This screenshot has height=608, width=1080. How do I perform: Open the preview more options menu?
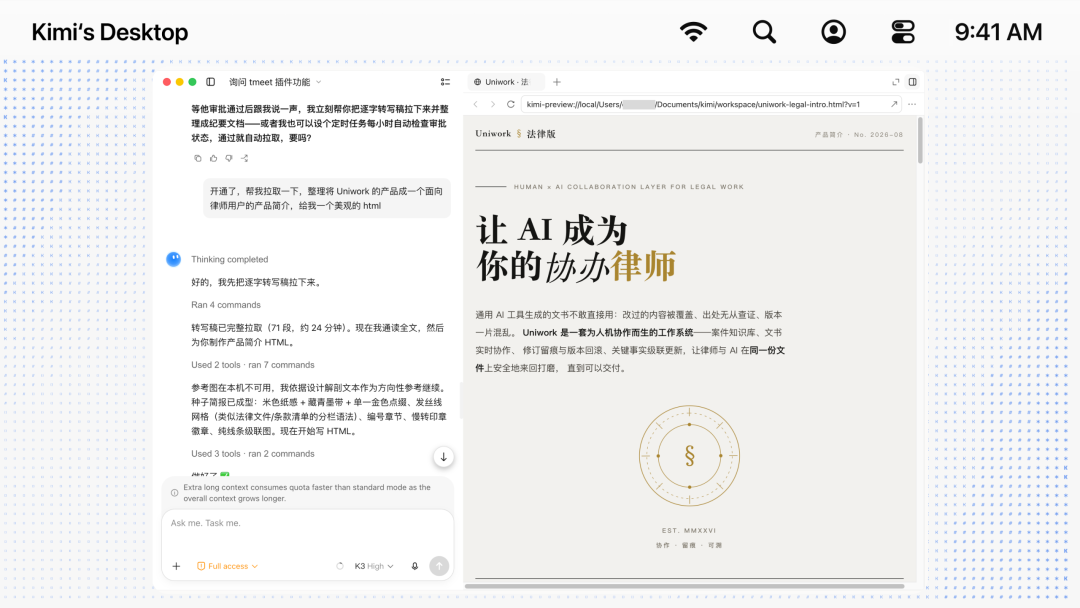(912, 105)
